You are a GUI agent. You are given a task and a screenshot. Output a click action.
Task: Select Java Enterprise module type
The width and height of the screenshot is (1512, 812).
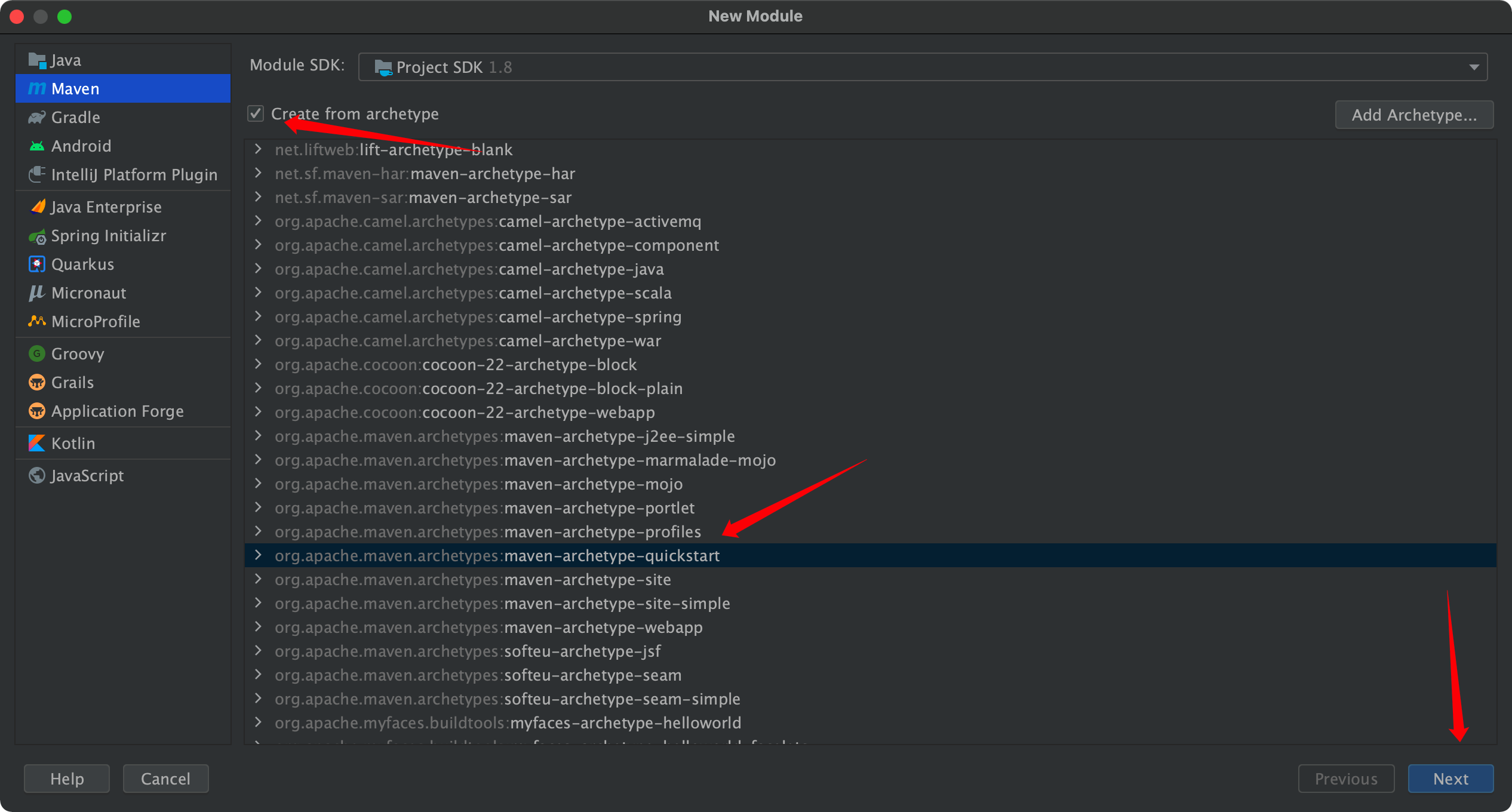[x=106, y=207]
